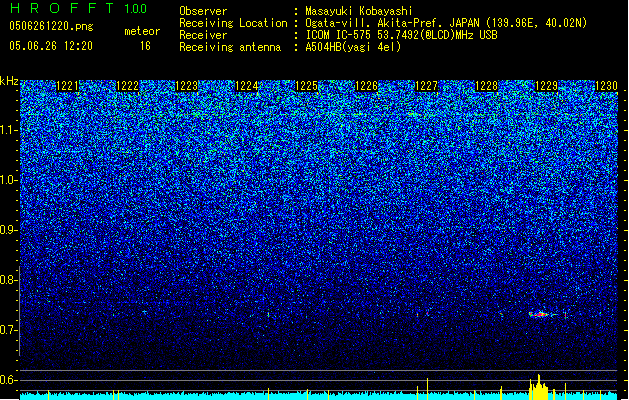Click the 0.8 frequency axis label
This screenshot has width=629, height=400.
pos(8,280)
